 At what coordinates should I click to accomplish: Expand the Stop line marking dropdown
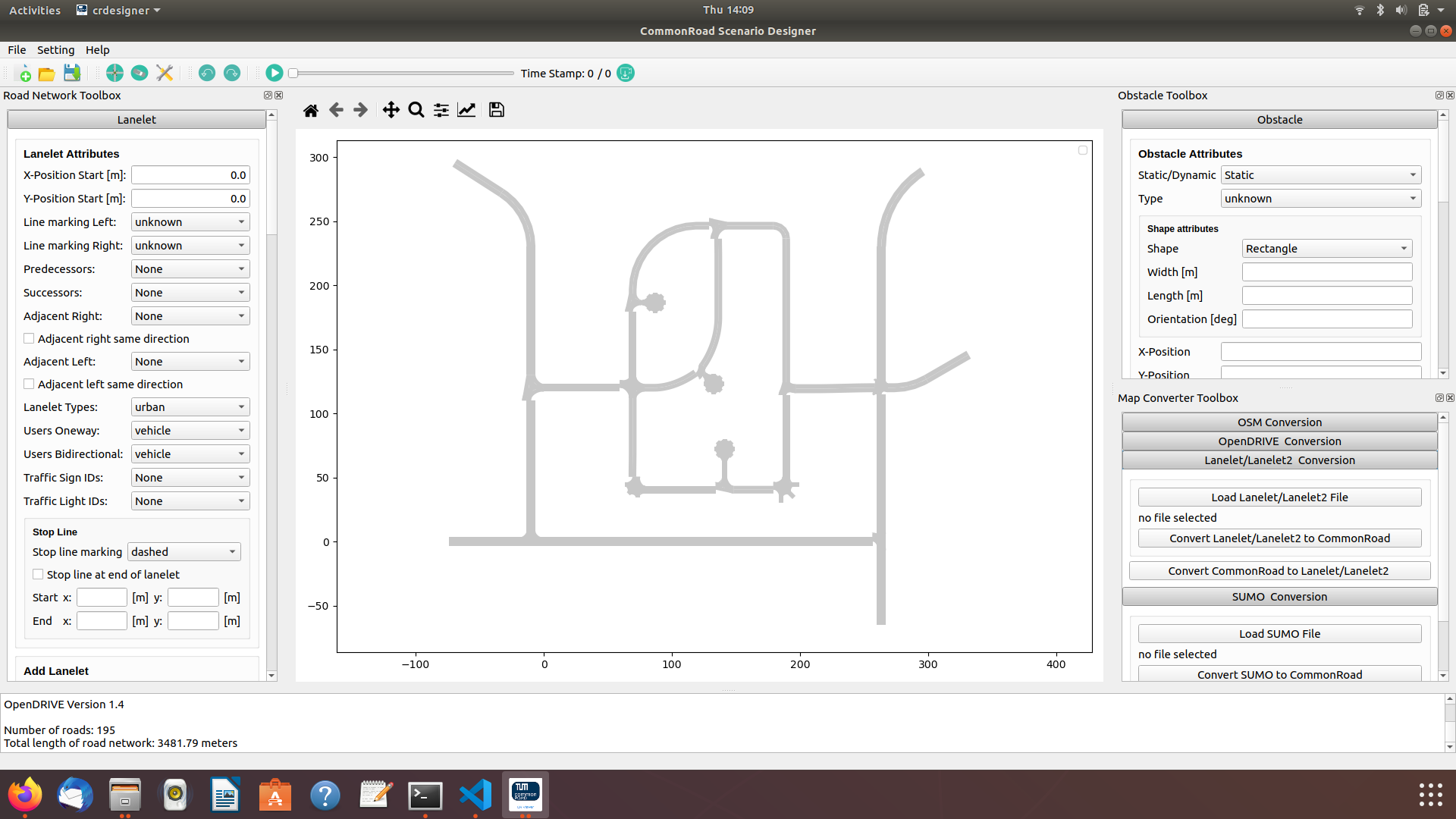click(184, 552)
